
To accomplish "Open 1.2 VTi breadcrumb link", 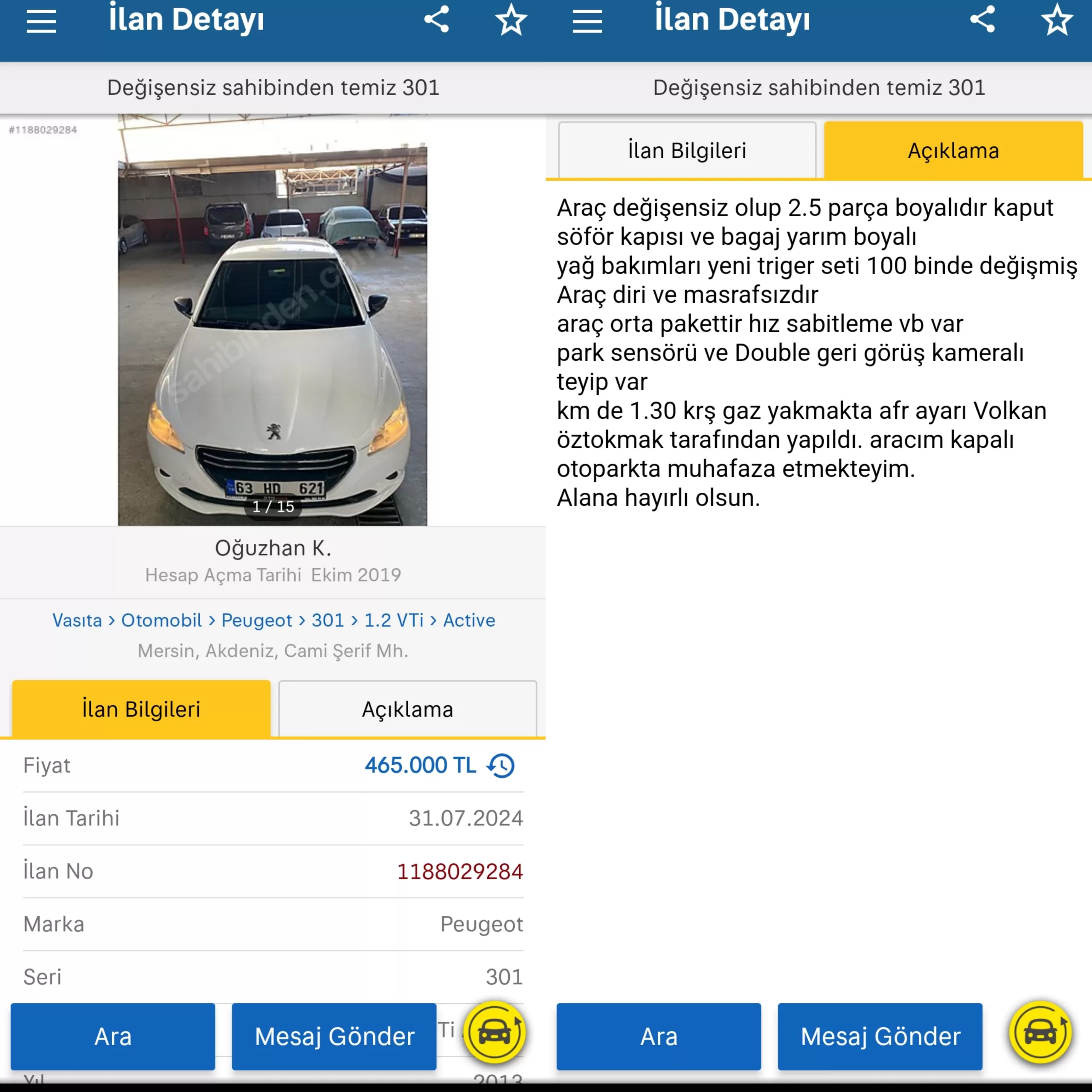I will [394, 620].
